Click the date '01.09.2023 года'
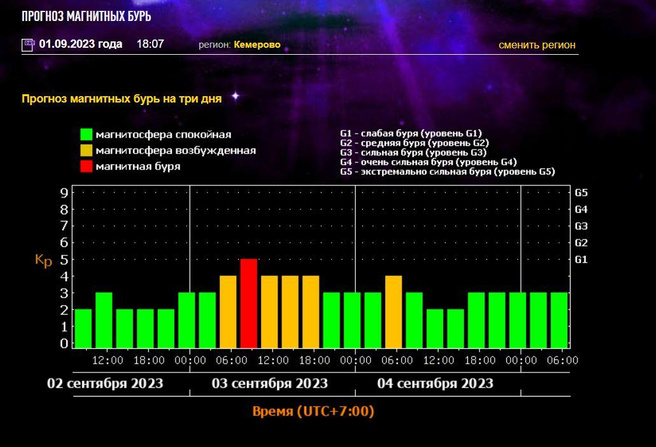This screenshot has height=447, width=656. pyautogui.click(x=81, y=44)
